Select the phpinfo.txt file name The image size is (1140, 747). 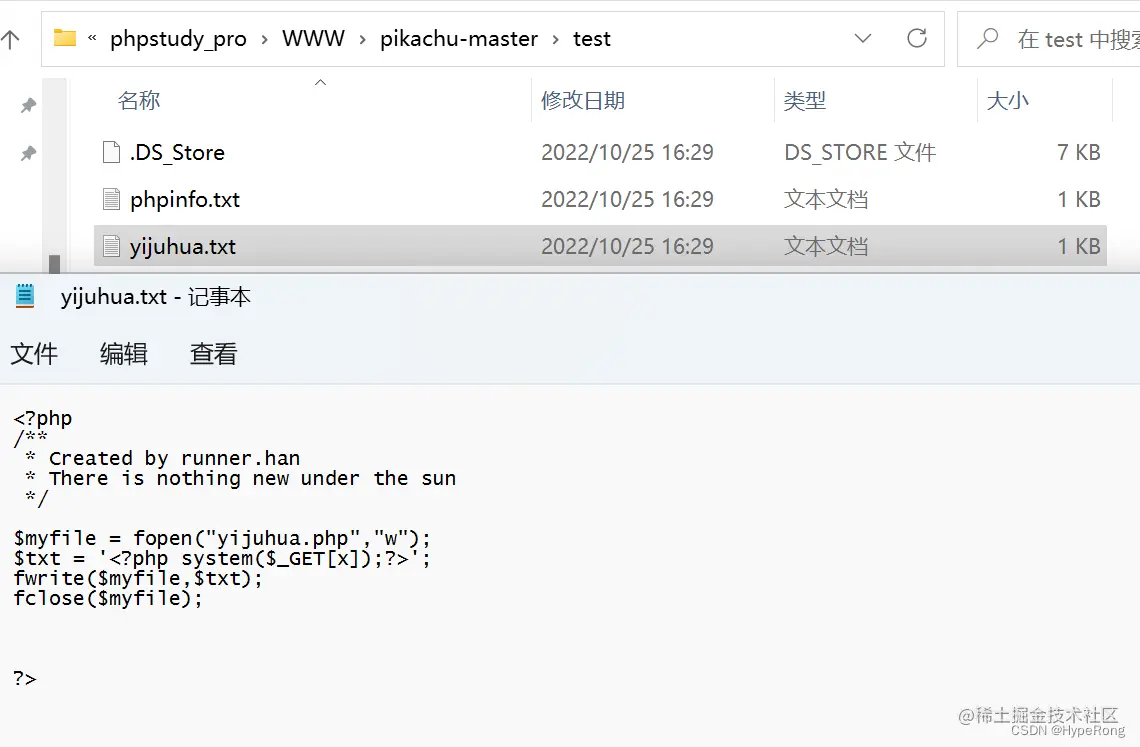(185, 200)
